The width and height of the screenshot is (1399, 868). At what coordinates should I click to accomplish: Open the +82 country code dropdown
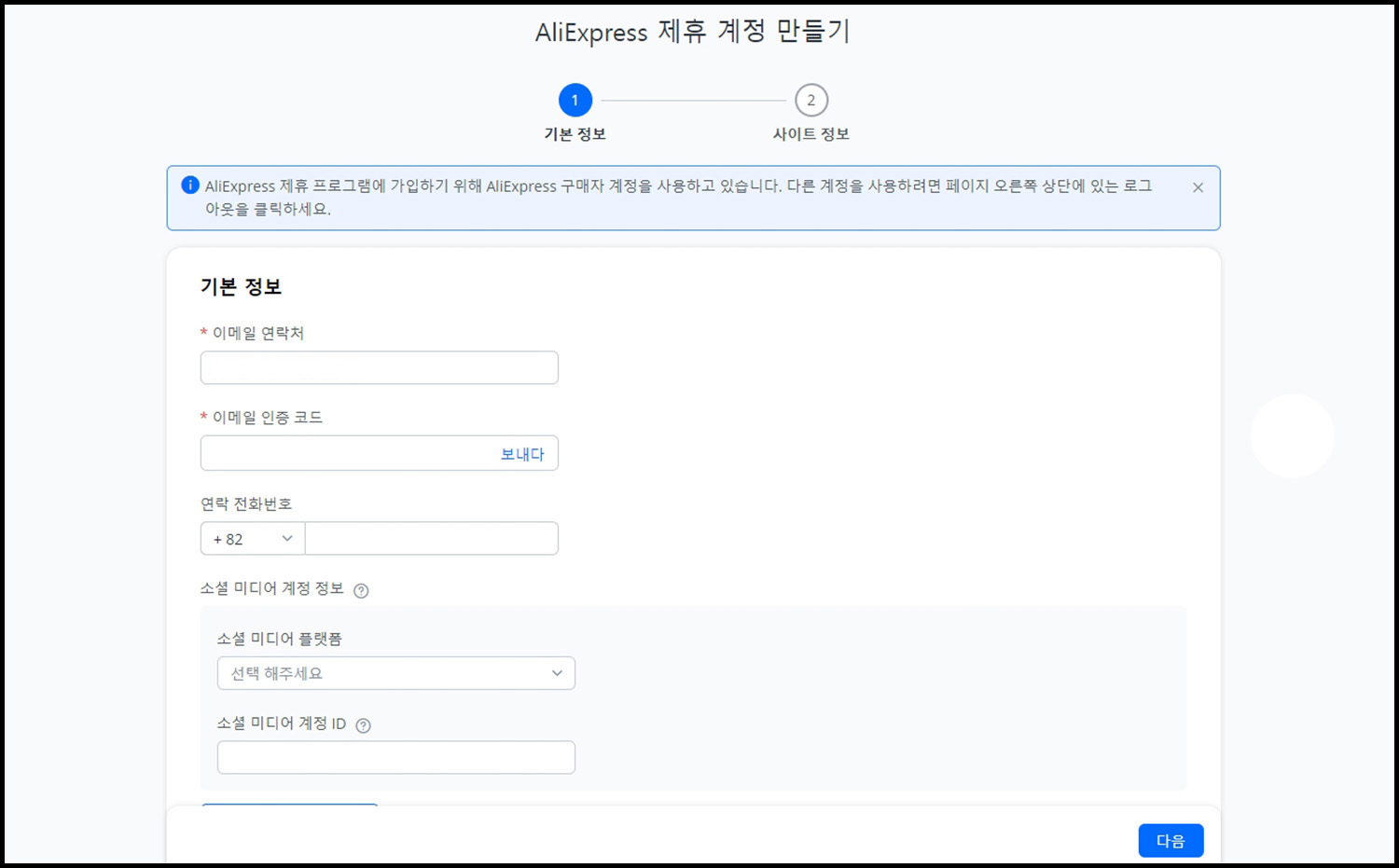pos(253,539)
